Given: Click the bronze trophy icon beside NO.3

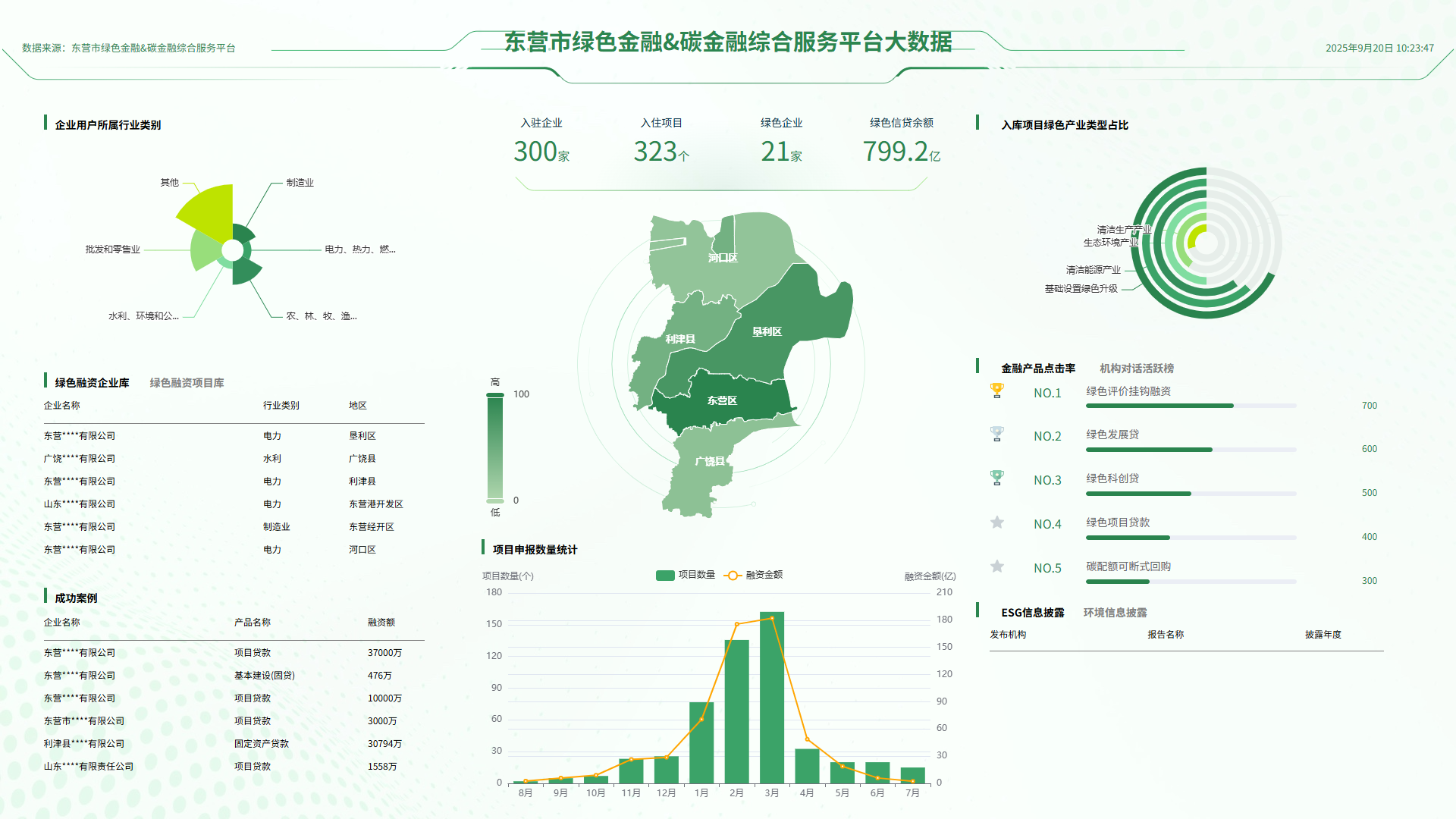Looking at the screenshot, I should click(x=997, y=478).
